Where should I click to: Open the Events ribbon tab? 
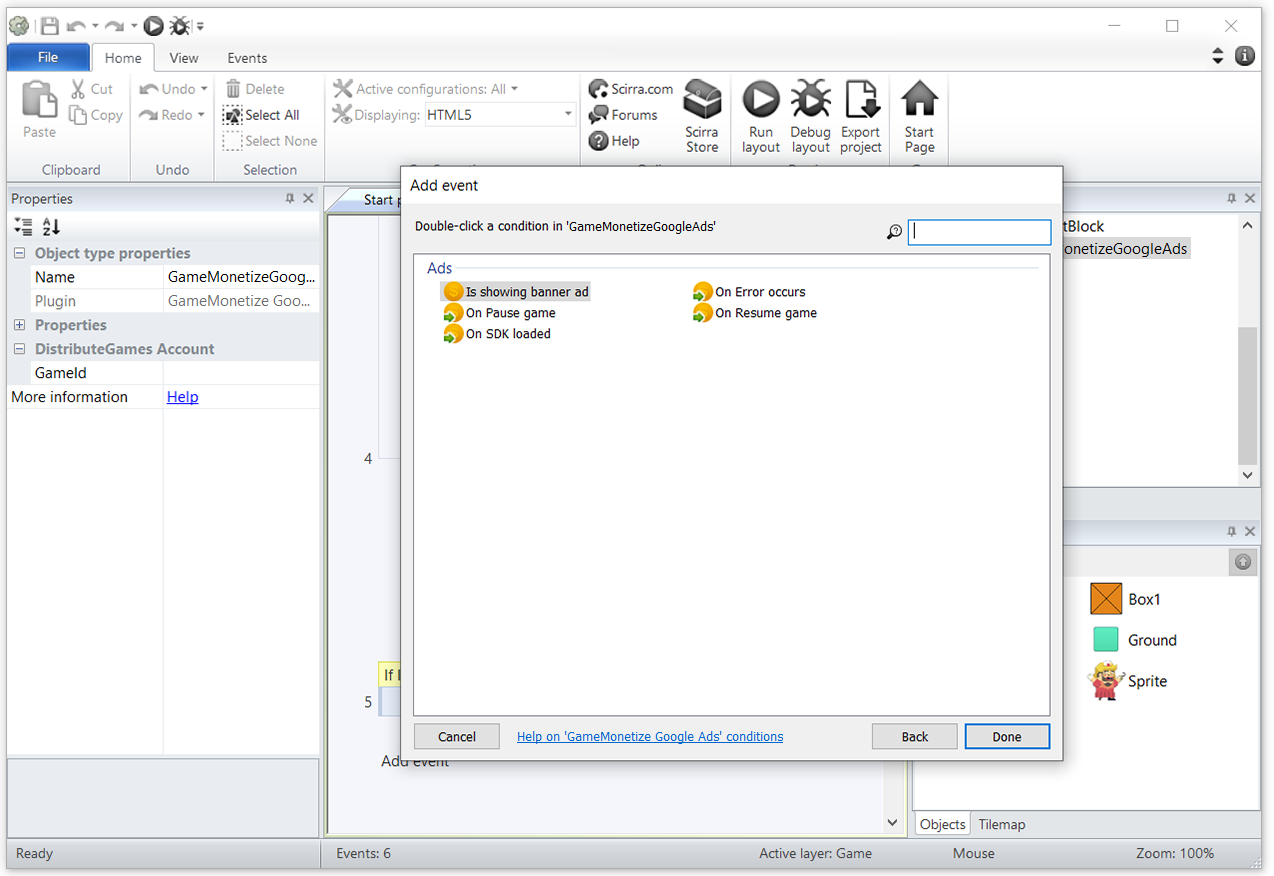coord(247,58)
